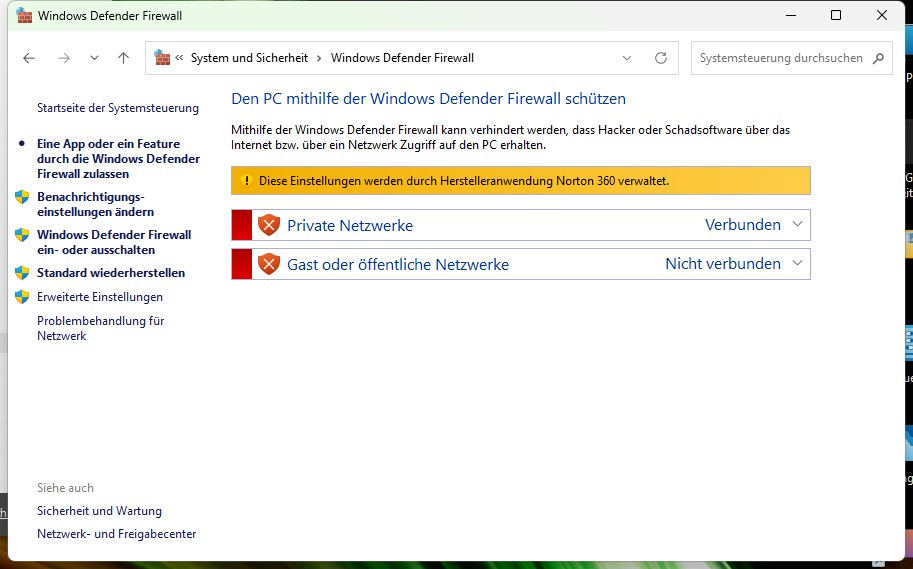
Task: Open Erweiterte Einstellungen link
Action: pos(100,296)
